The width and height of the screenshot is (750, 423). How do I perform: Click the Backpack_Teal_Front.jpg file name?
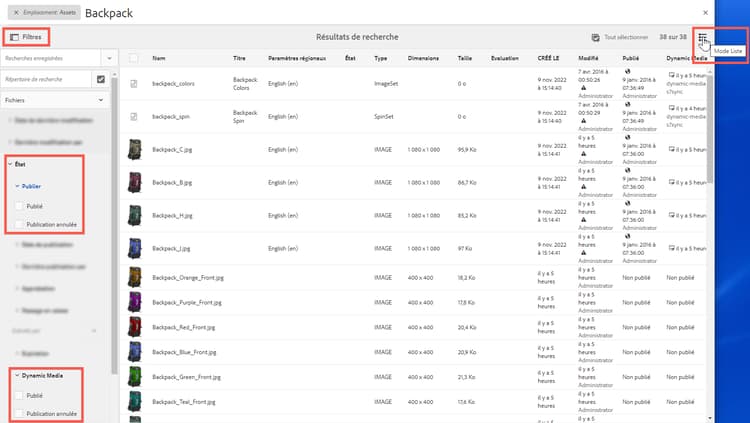click(x=184, y=402)
